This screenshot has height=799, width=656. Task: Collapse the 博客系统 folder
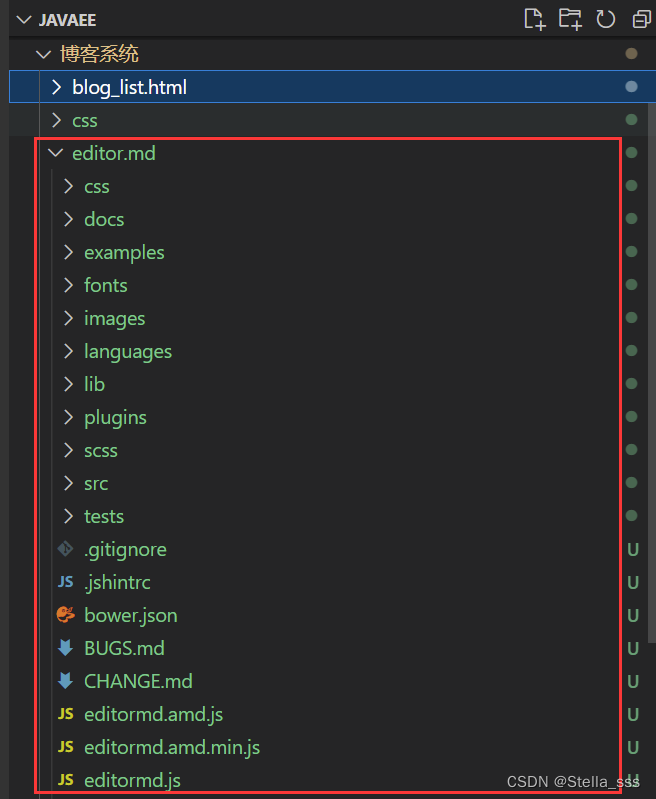pos(42,54)
